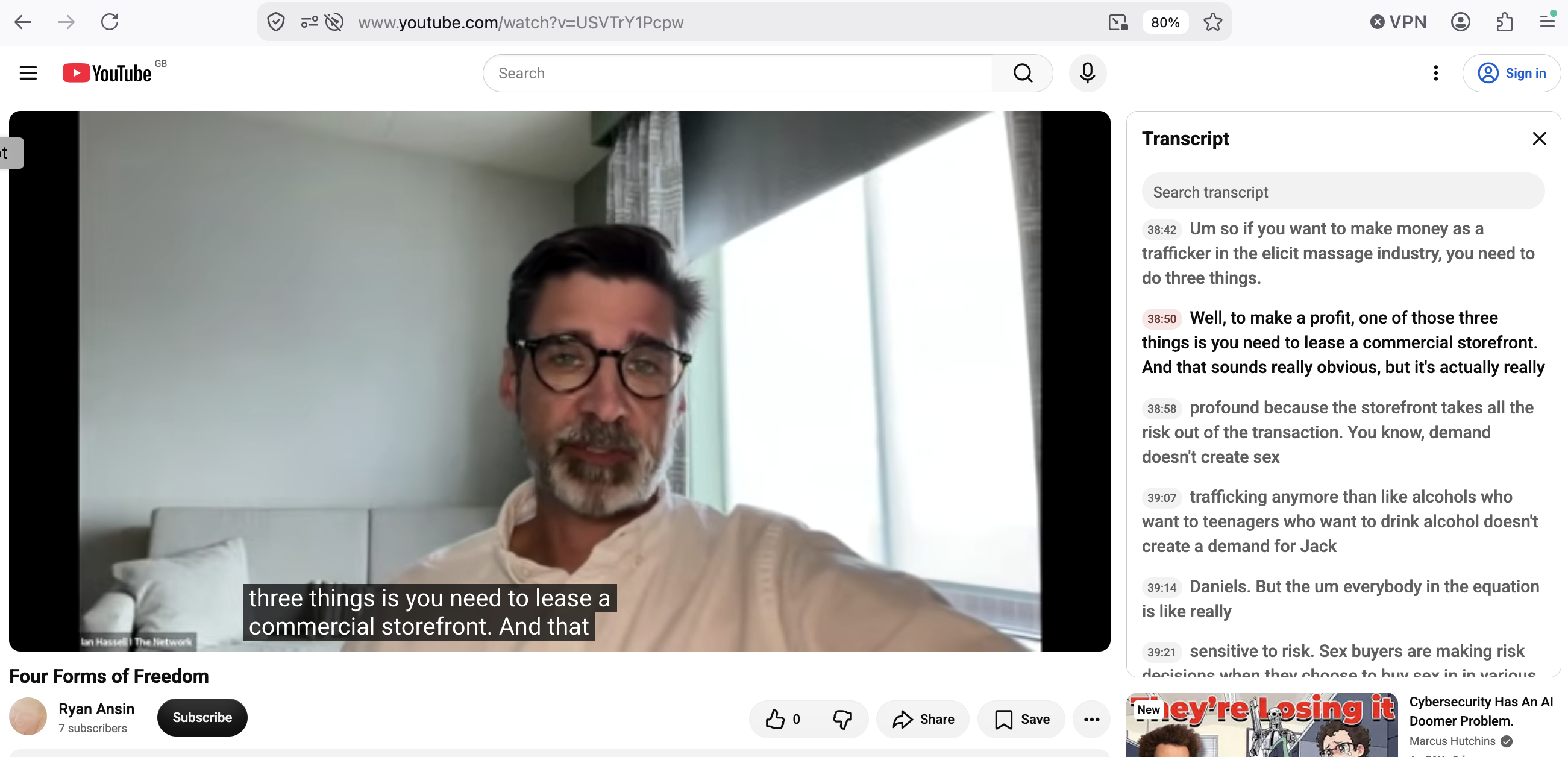Open the more actions ellipsis next to Save
The width and height of the screenshot is (1568, 757).
point(1091,719)
